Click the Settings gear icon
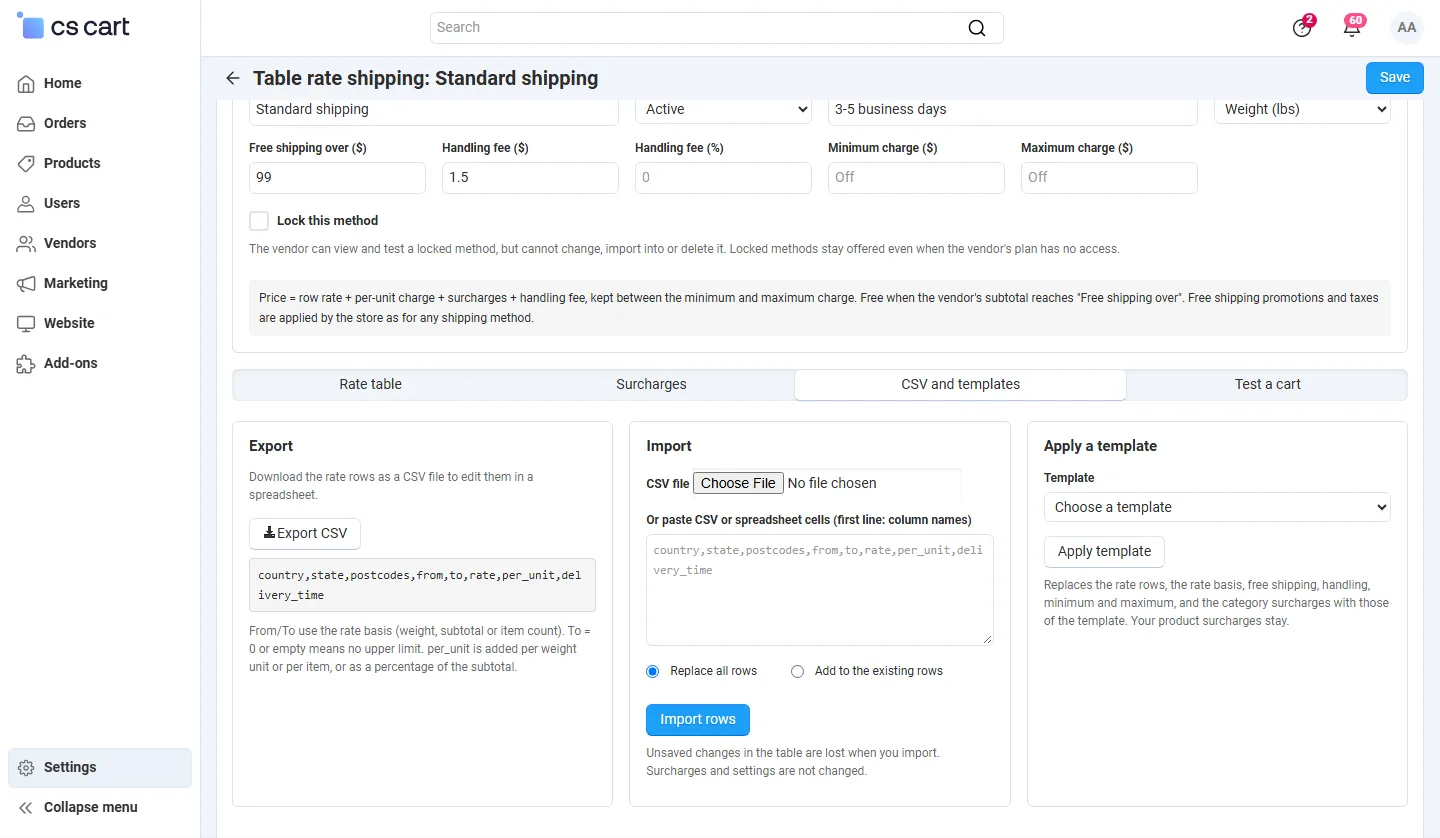 coord(26,767)
